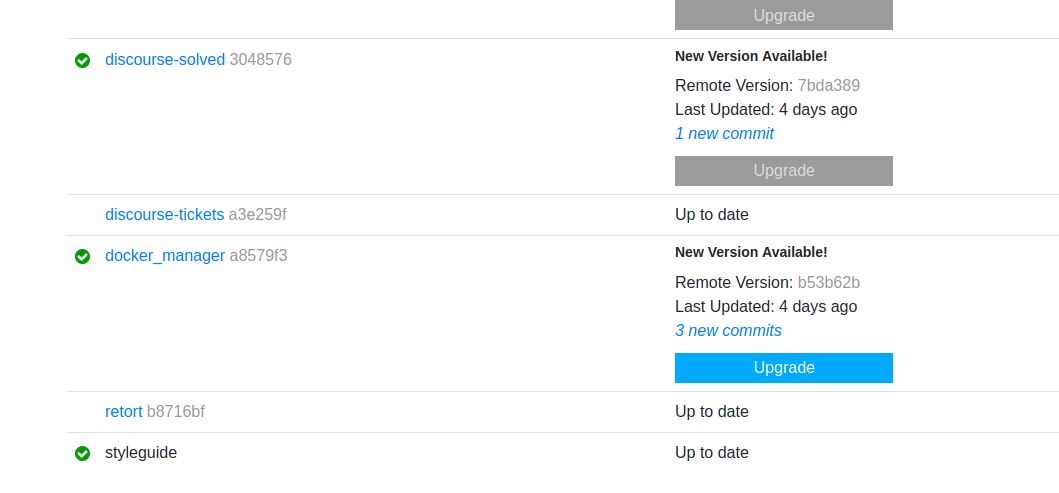Select the styleguide plugin name
Viewport: 1059px width, 493px height.
click(141, 453)
